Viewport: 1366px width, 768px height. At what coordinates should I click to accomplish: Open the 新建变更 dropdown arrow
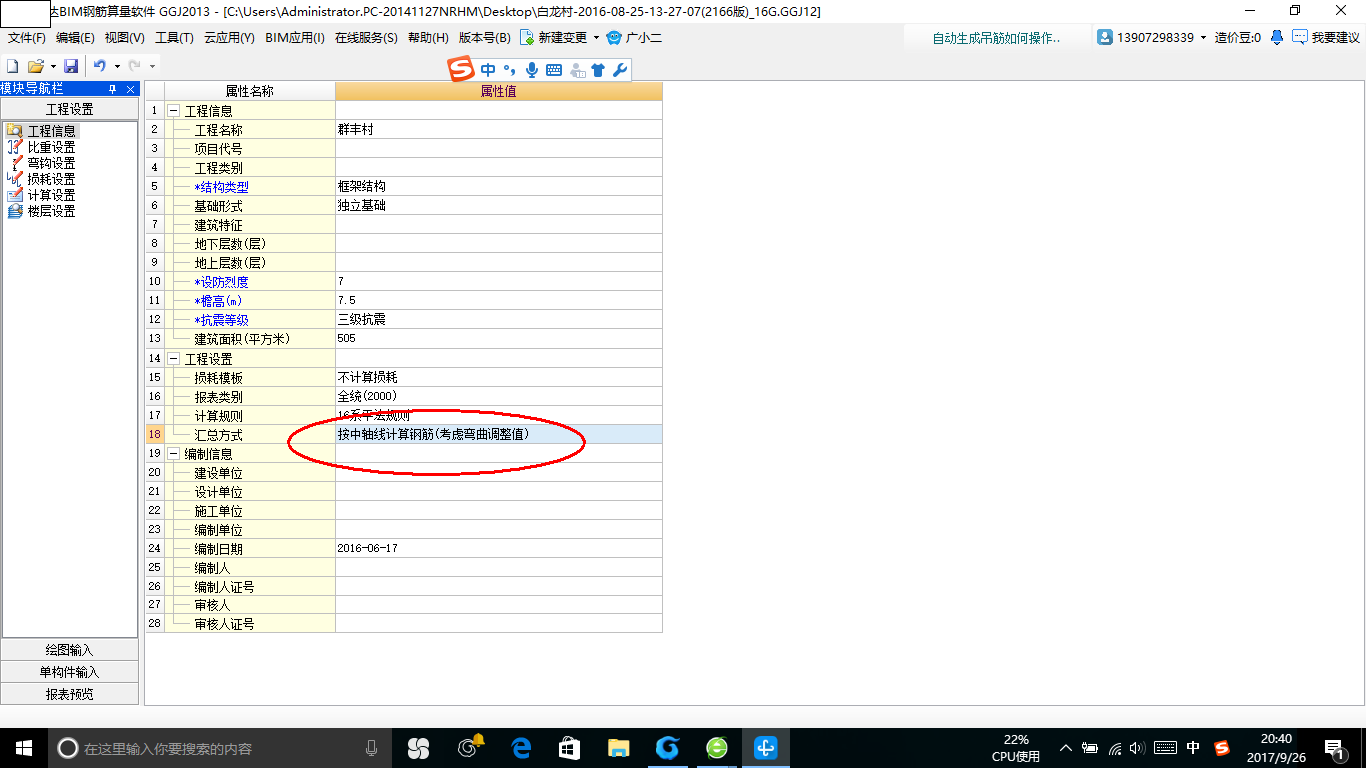[596, 38]
